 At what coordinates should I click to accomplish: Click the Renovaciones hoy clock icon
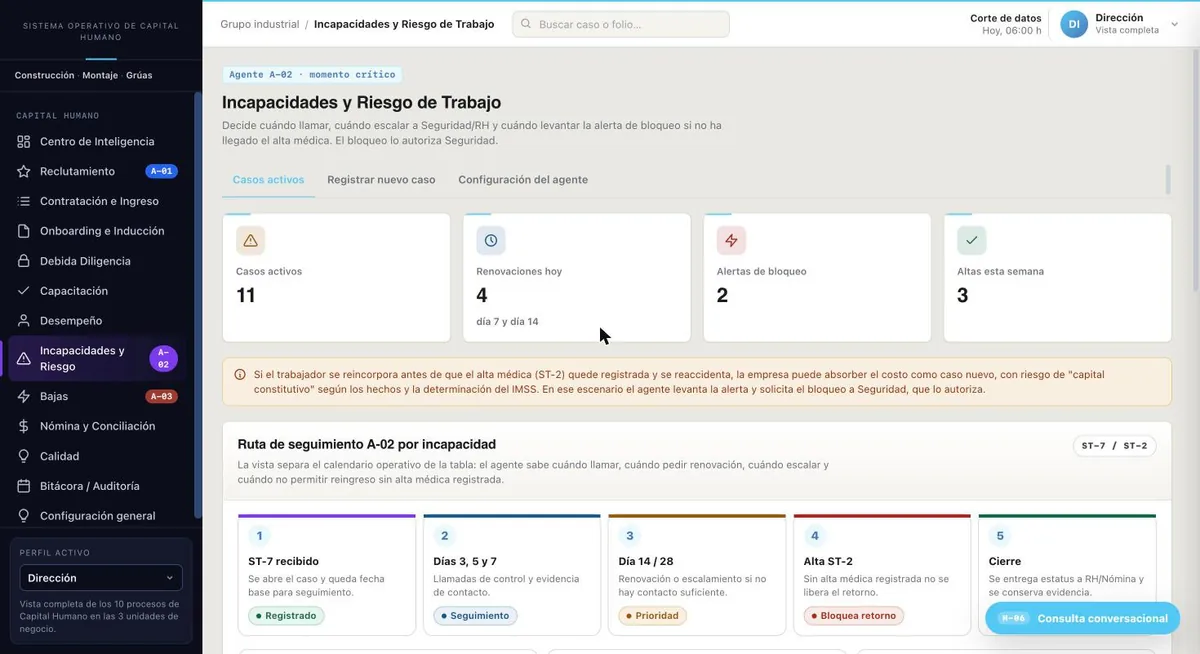click(x=491, y=241)
